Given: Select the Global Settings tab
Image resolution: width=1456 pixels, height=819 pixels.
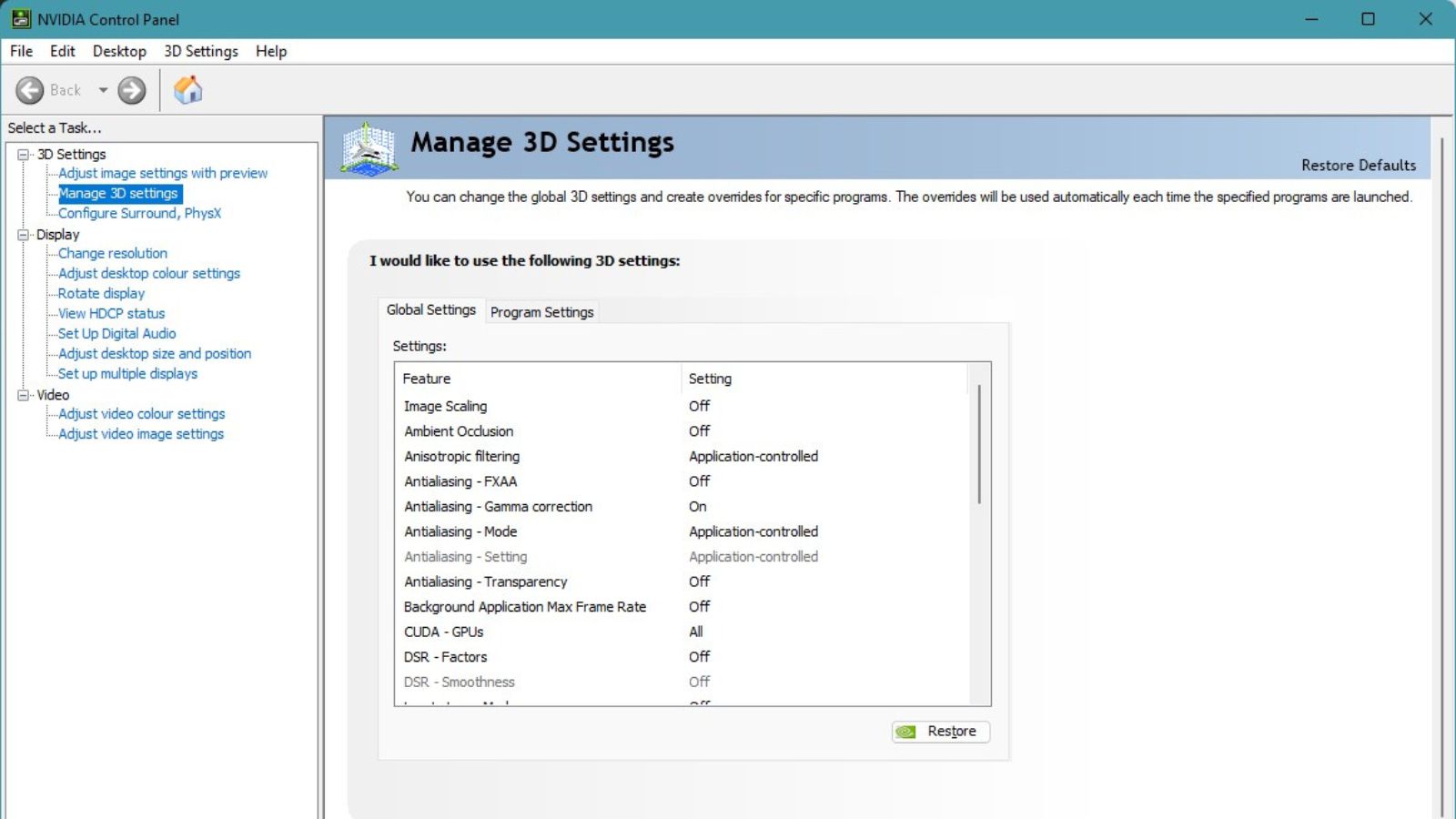Looking at the screenshot, I should (x=431, y=309).
